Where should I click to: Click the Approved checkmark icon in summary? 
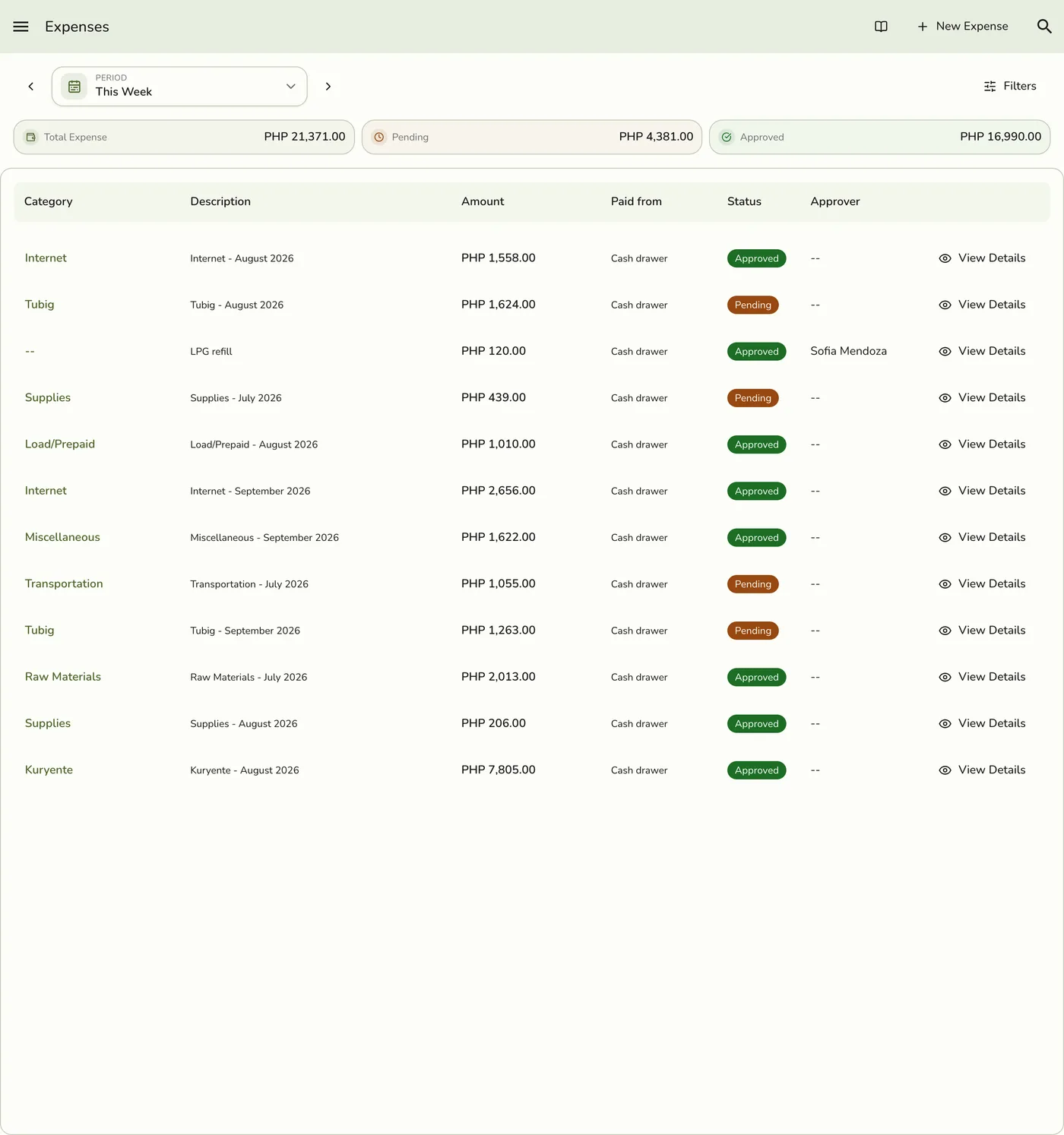[x=727, y=138]
